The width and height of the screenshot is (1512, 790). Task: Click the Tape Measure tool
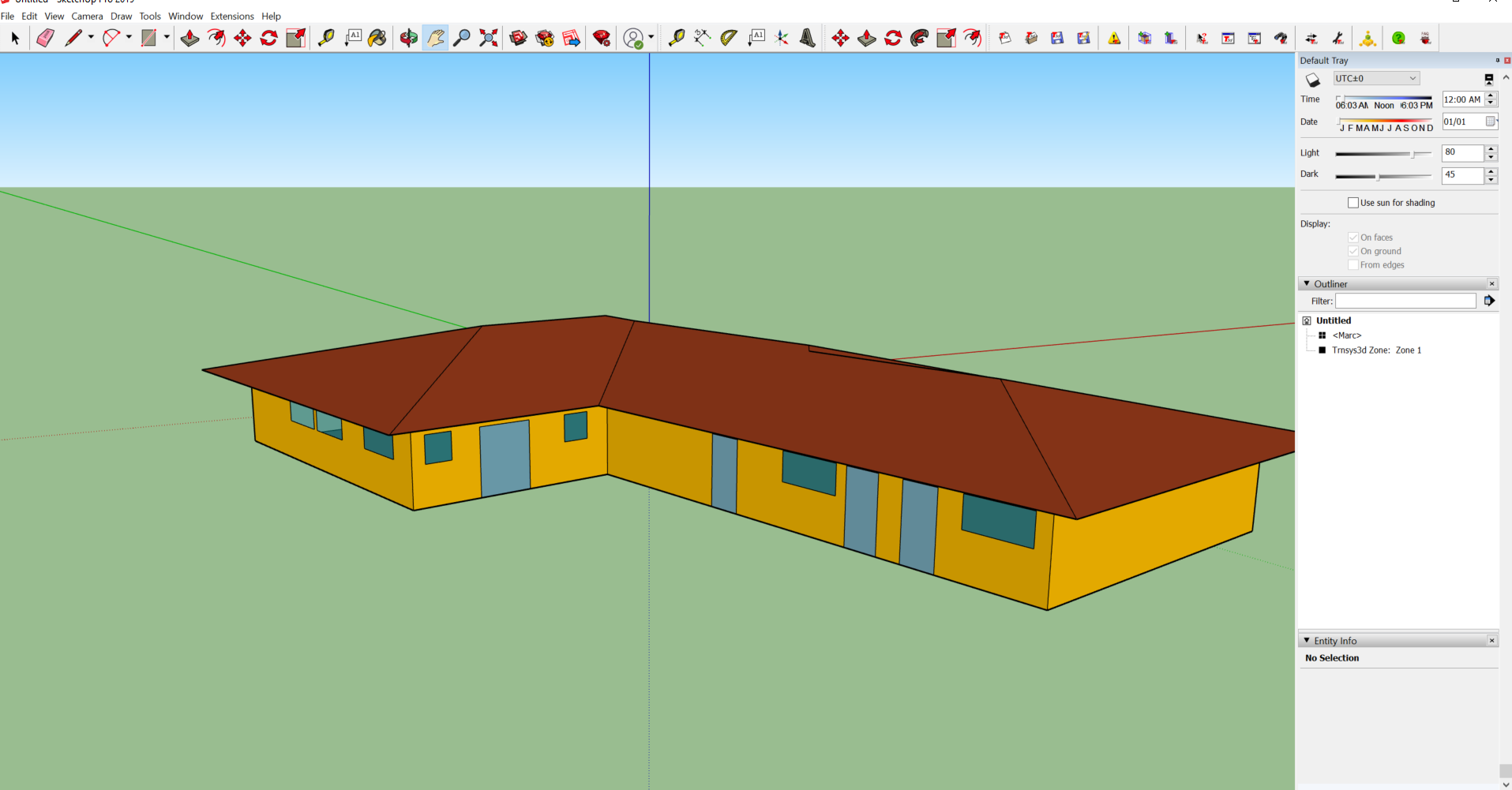325,38
